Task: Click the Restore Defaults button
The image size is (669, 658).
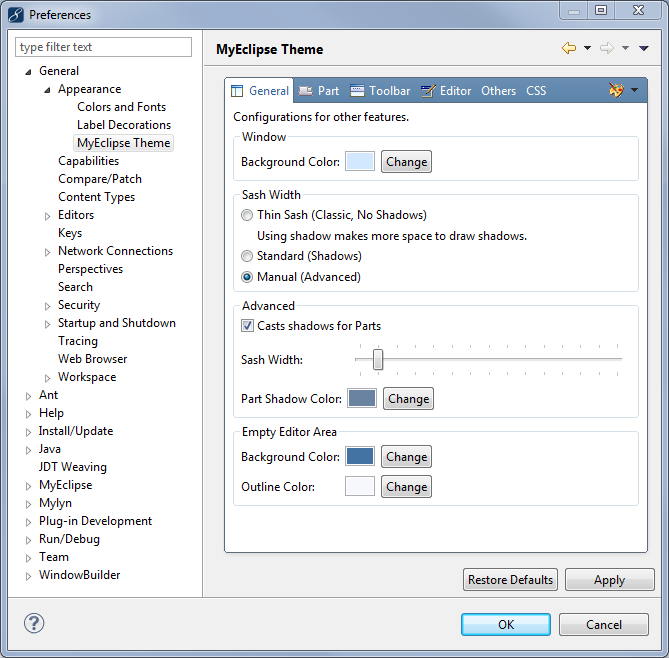Action: point(510,580)
